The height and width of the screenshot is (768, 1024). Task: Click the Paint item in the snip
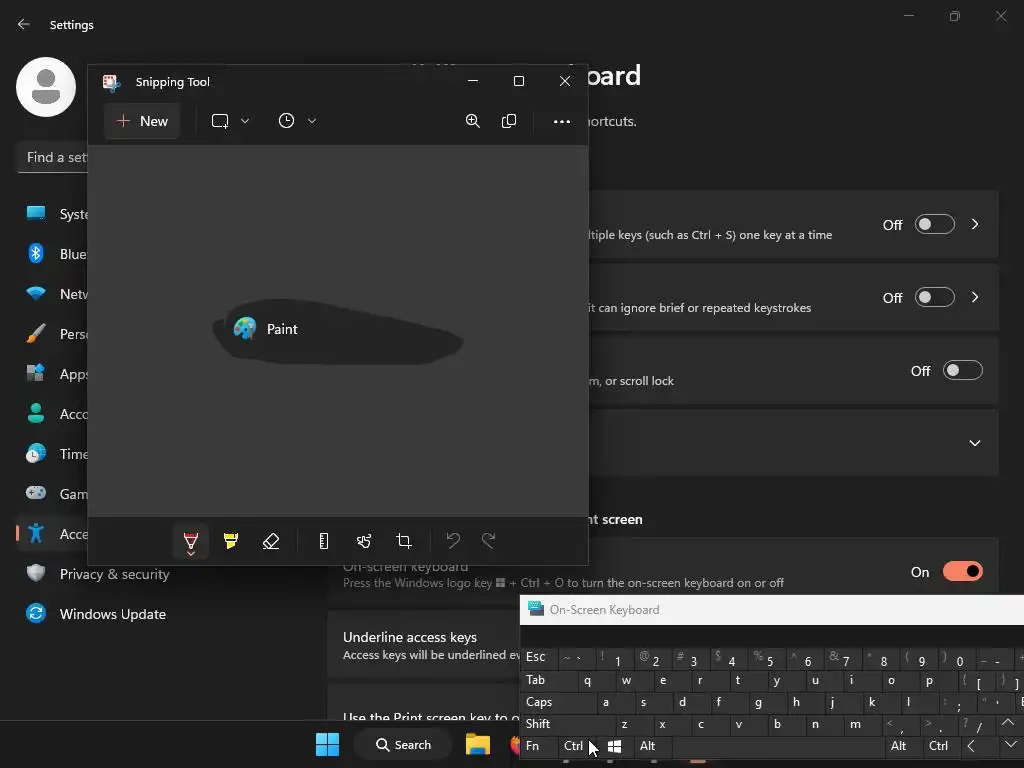266,328
